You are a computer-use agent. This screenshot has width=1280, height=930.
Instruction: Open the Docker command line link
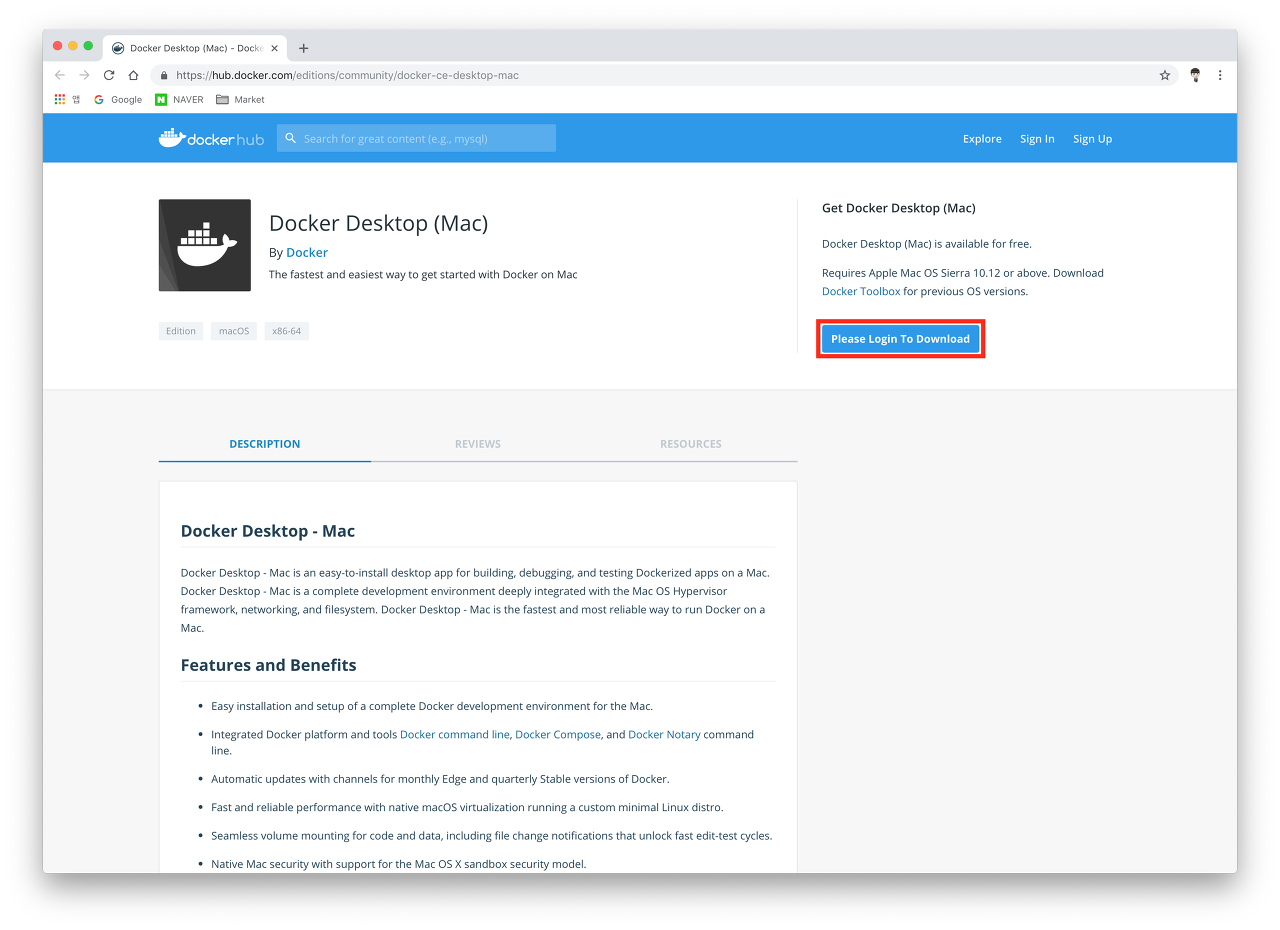(454, 734)
